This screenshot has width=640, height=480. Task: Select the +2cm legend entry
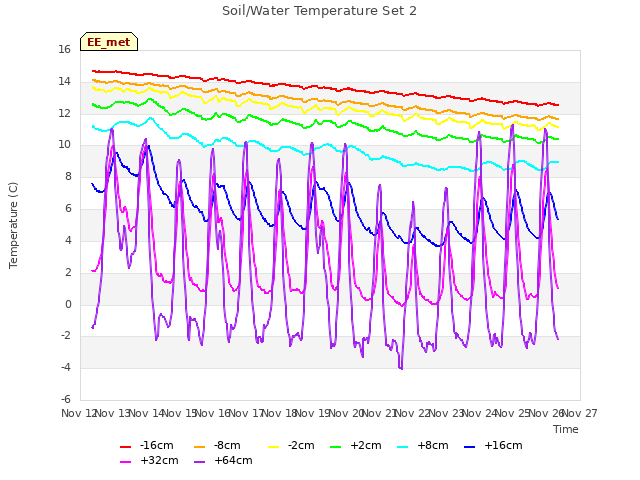click(x=356, y=445)
